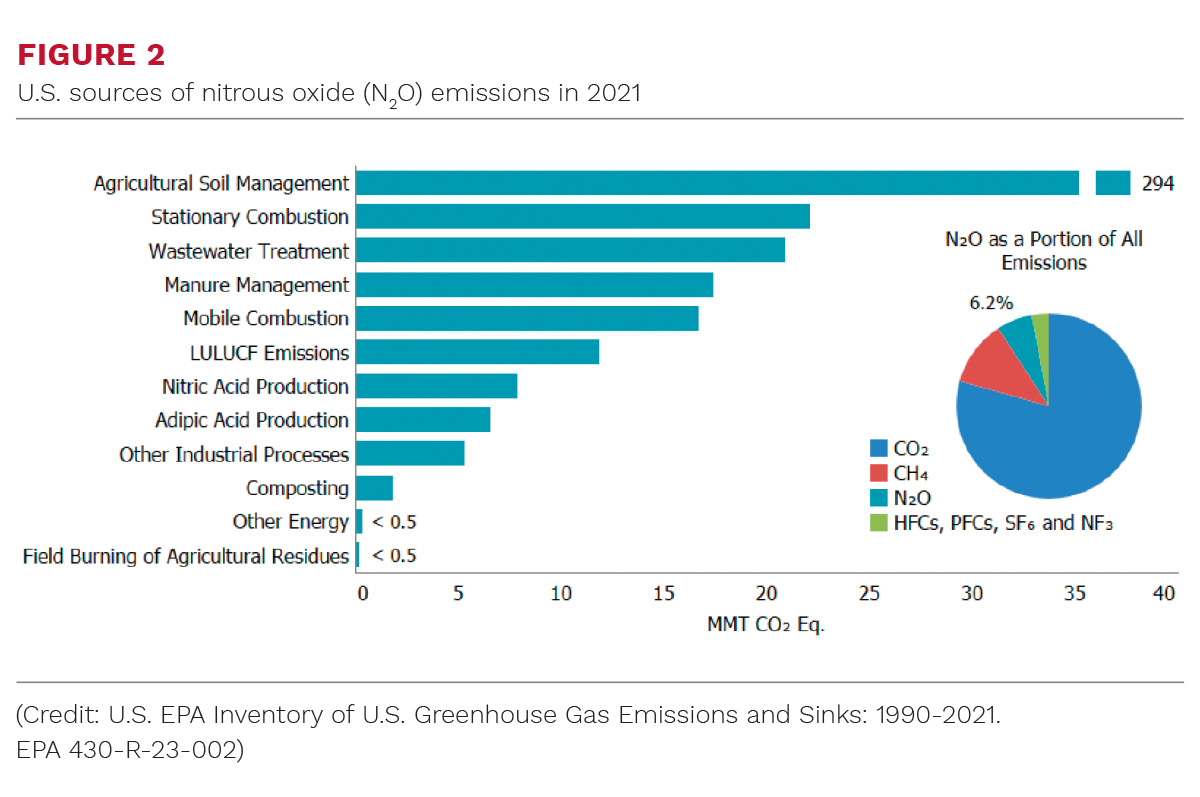Click the Adipic Acid Production bar
Image resolution: width=1200 pixels, height=797 pixels.
point(423,420)
